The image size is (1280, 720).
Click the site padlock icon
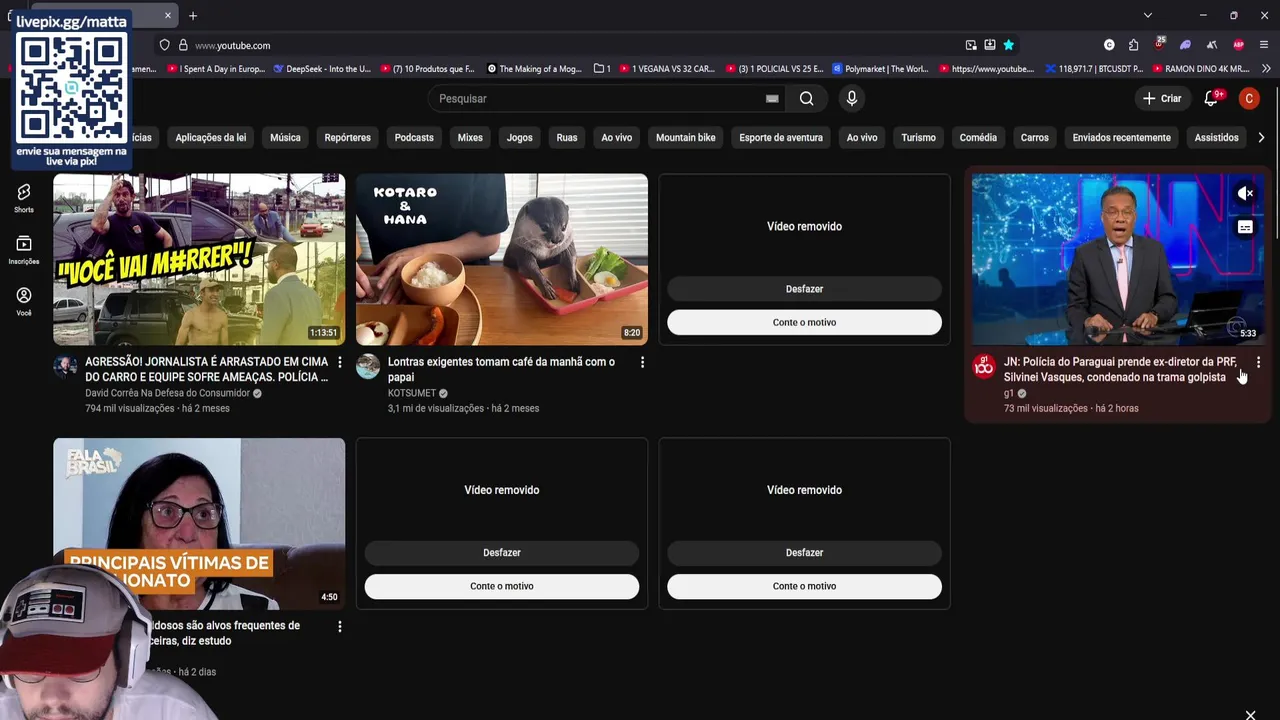pyautogui.click(x=183, y=45)
